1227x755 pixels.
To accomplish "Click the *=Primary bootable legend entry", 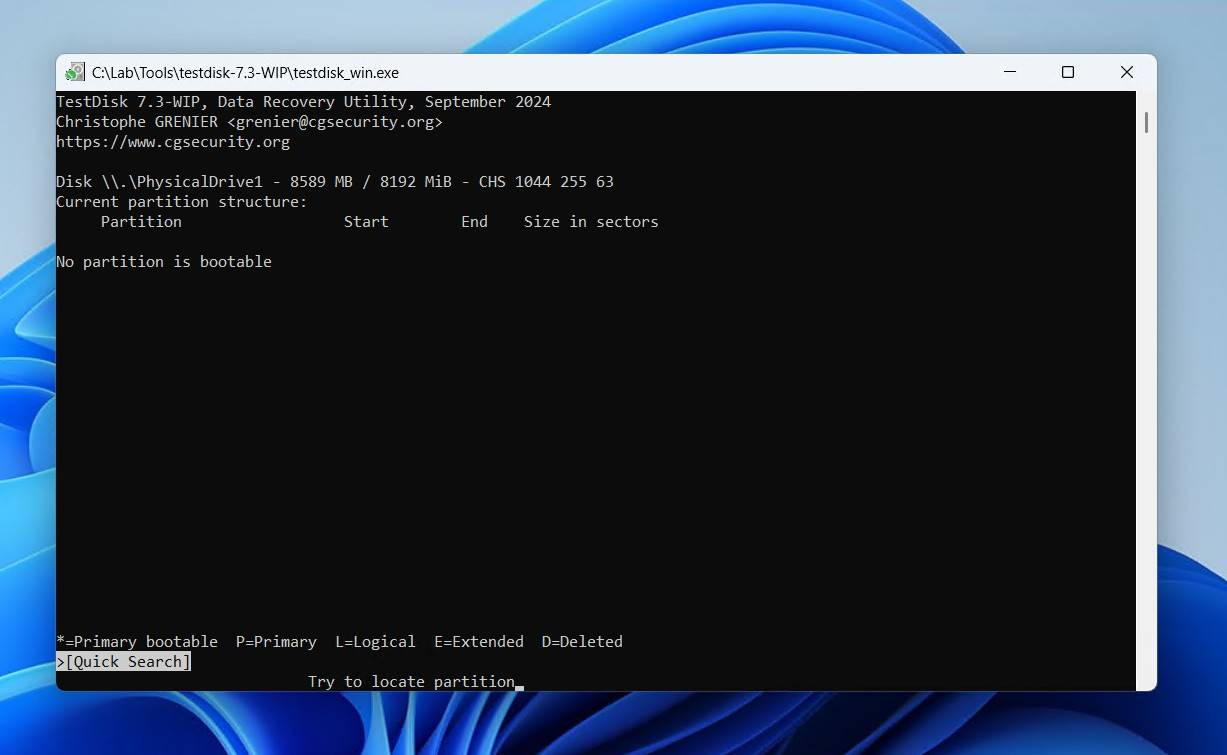I will point(137,642).
